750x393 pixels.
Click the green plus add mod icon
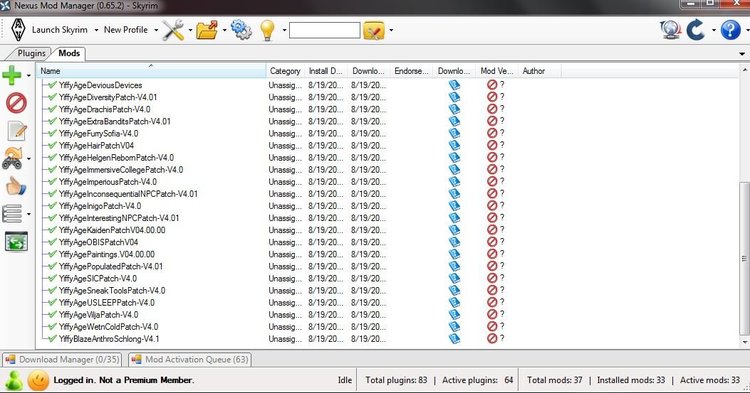coord(12,75)
